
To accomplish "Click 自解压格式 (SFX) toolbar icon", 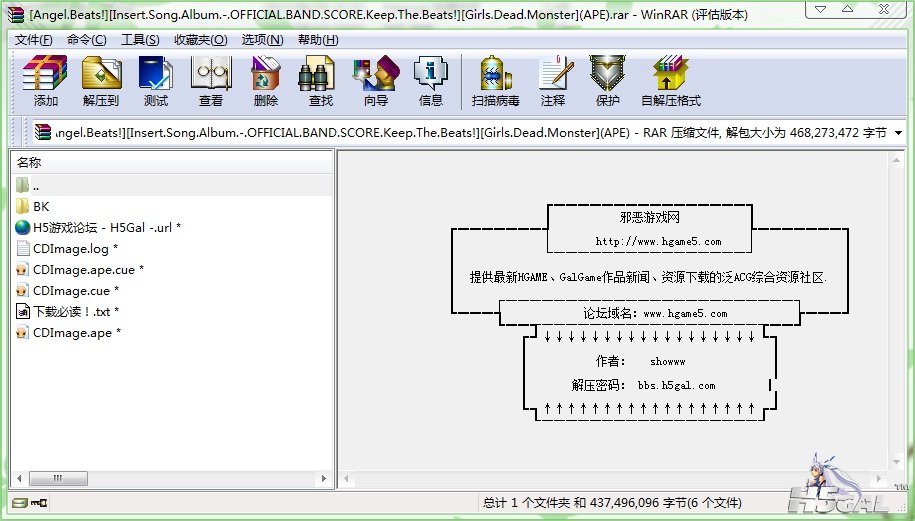I will [670, 81].
